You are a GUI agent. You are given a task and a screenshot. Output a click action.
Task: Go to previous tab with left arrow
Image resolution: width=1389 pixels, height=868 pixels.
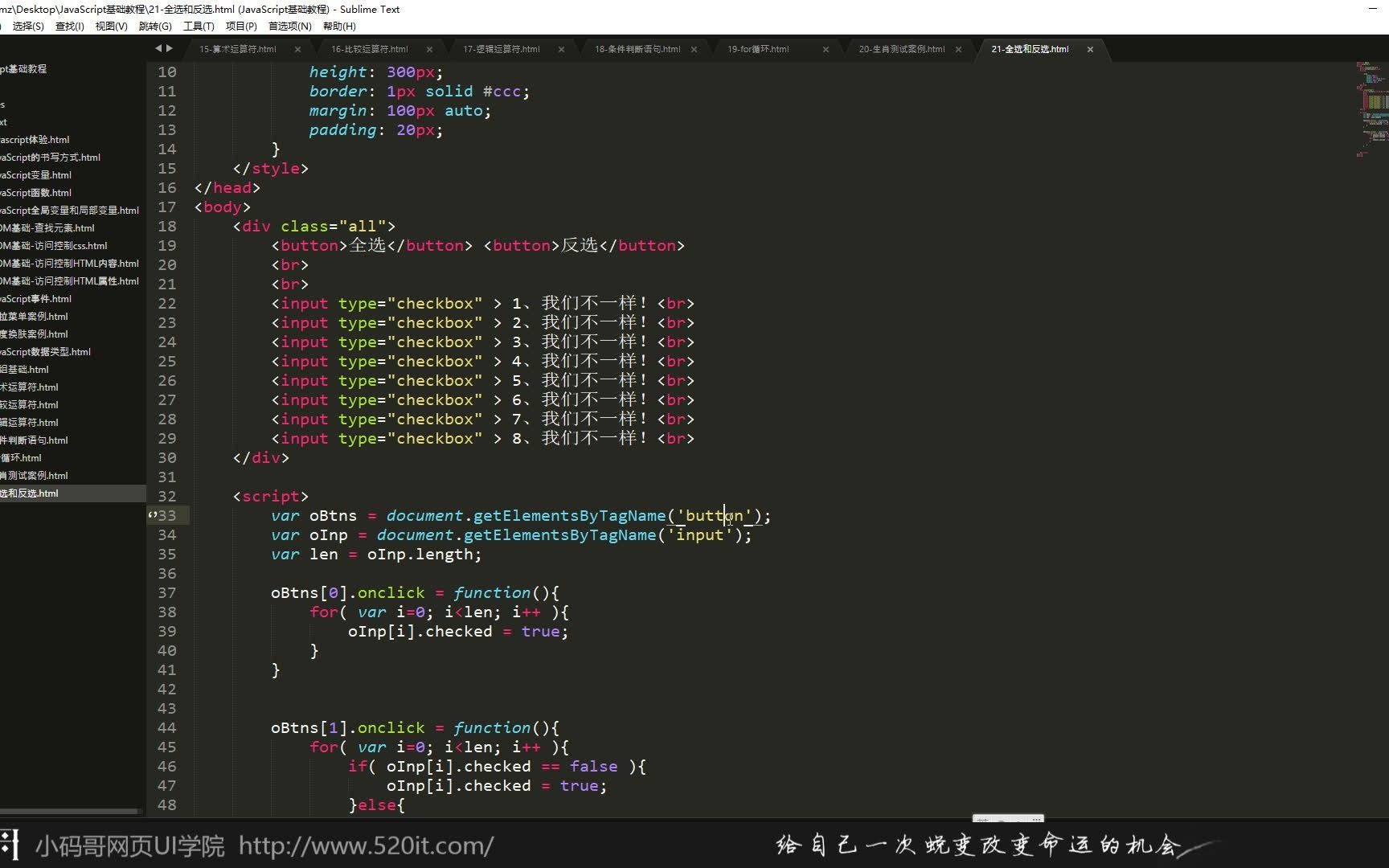(158, 48)
